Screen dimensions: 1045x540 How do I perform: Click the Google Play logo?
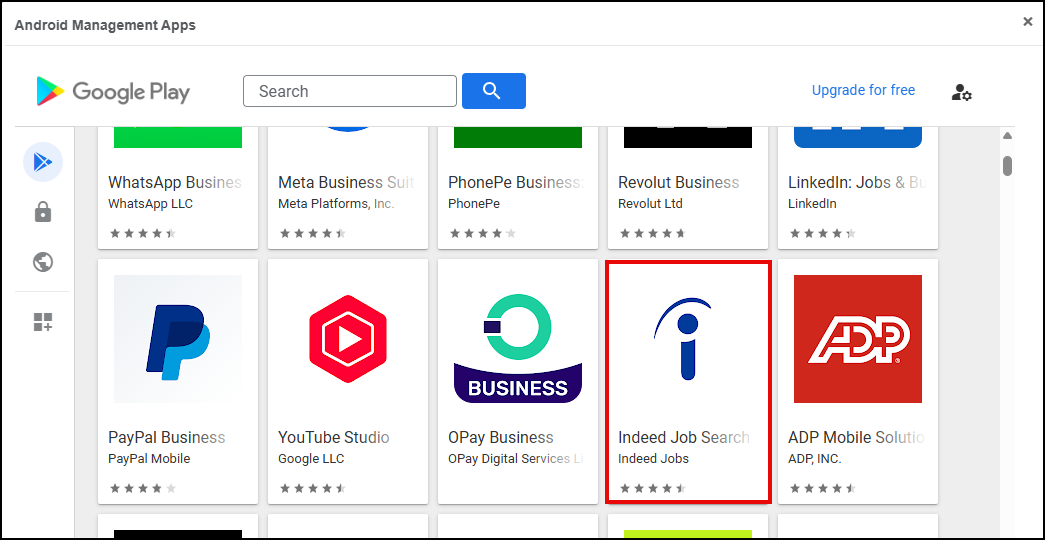pyautogui.click(x=113, y=92)
